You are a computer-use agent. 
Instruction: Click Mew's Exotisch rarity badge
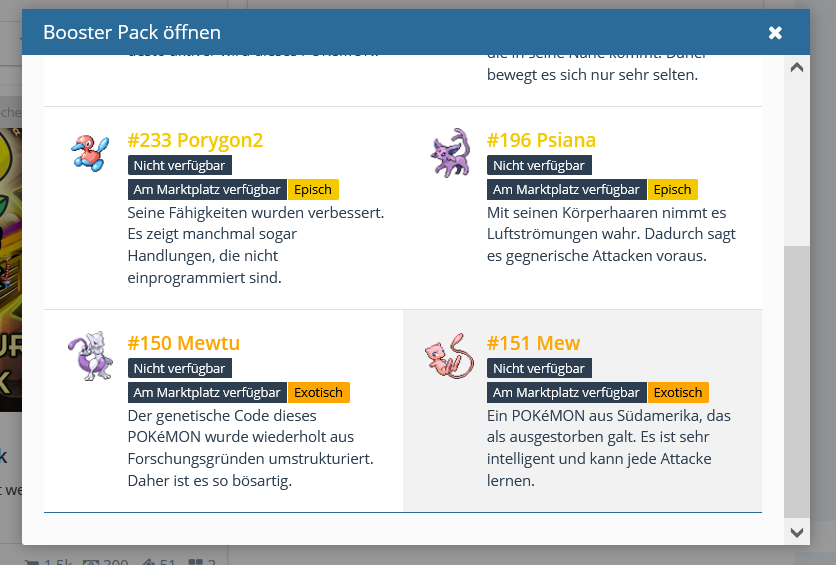click(x=678, y=393)
